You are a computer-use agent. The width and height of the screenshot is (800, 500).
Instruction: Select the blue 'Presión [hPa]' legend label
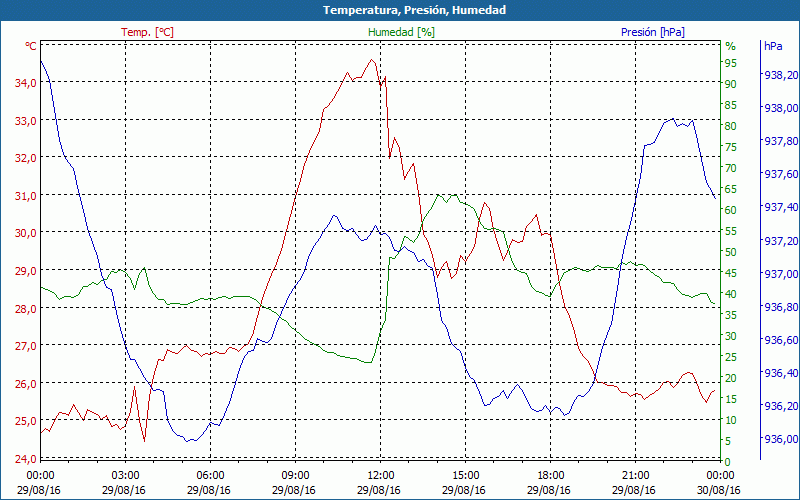[653, 32]
